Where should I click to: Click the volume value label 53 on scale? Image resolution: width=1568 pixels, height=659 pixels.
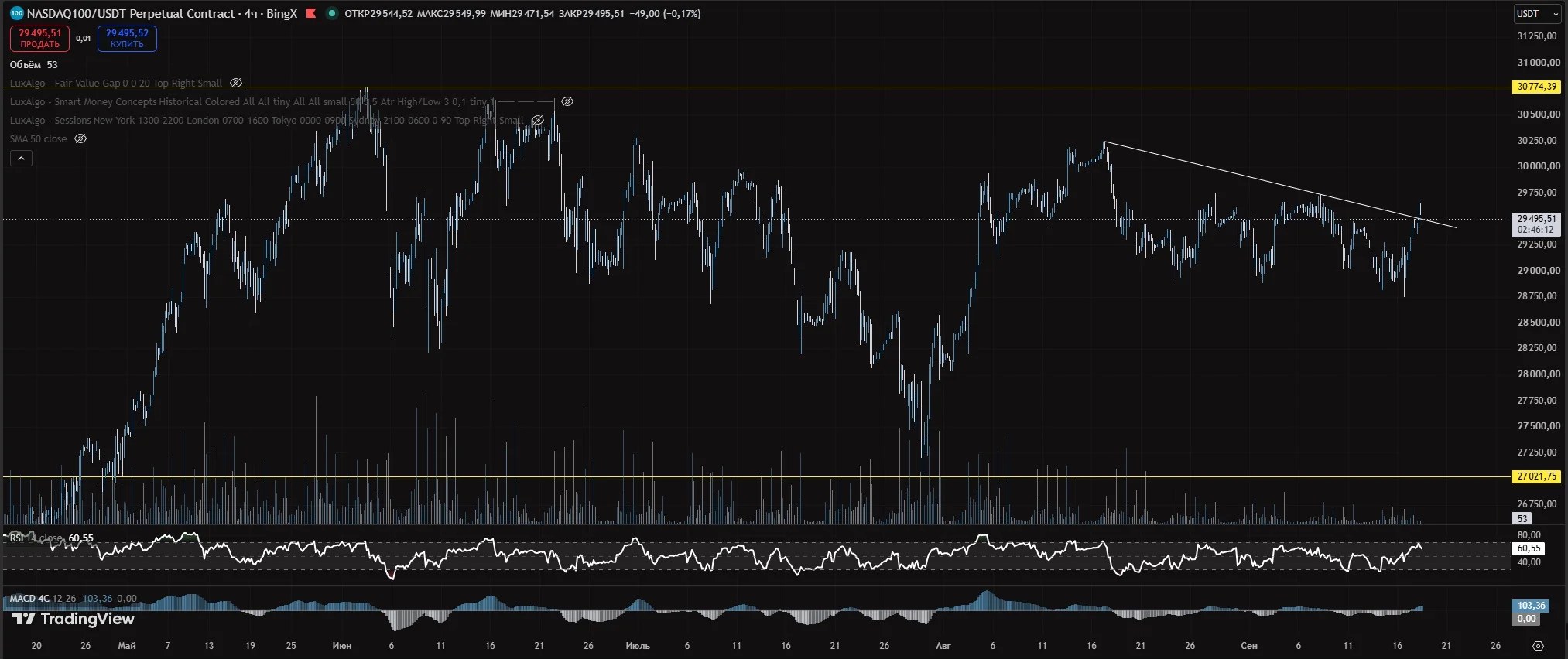pos(1522,519)
